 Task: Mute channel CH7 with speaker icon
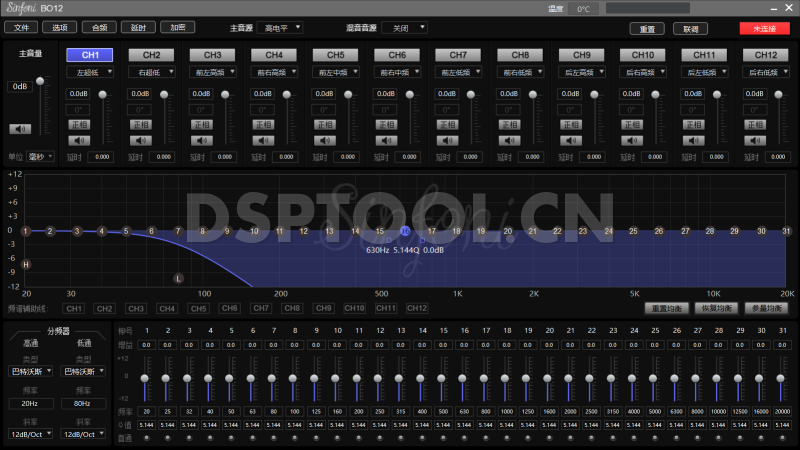(446, 141)
